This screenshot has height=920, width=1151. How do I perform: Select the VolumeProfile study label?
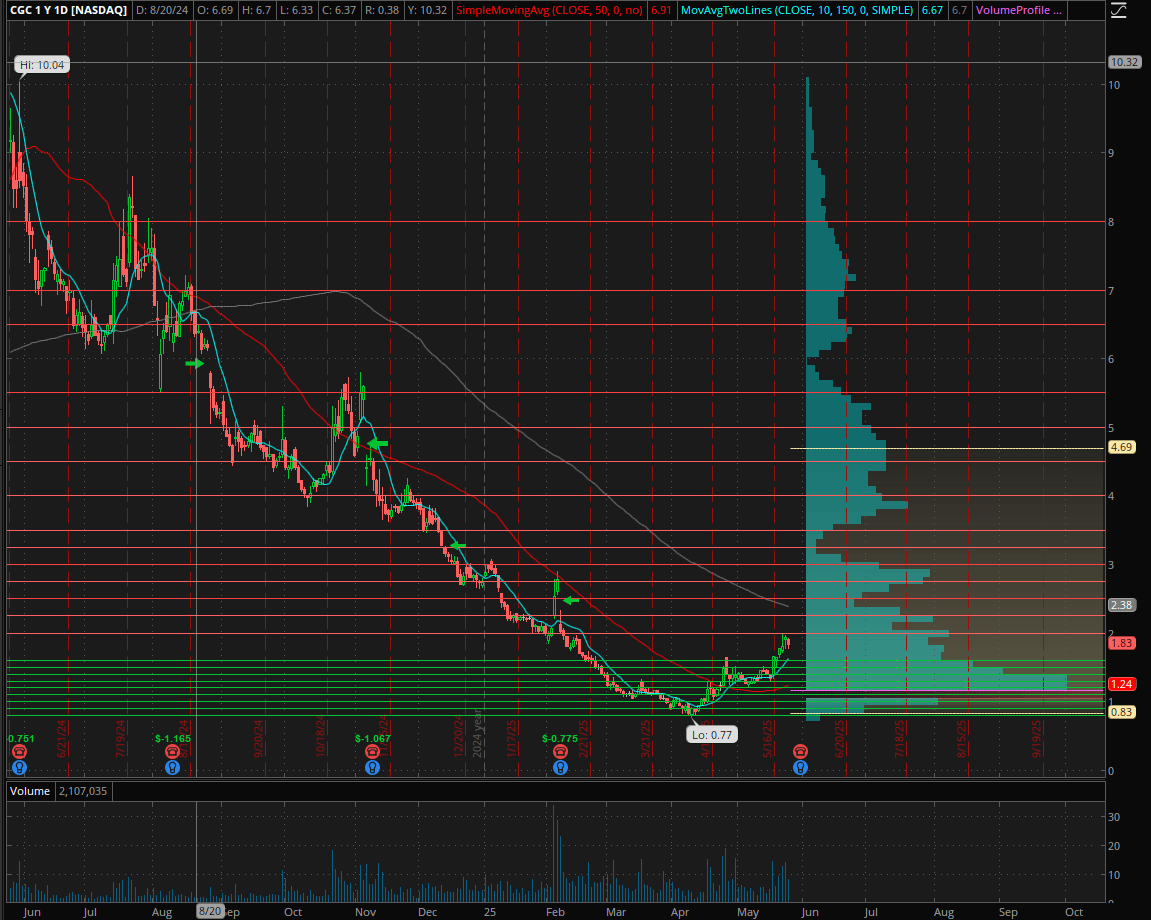pyautogui.click(x=1019, y=10)
